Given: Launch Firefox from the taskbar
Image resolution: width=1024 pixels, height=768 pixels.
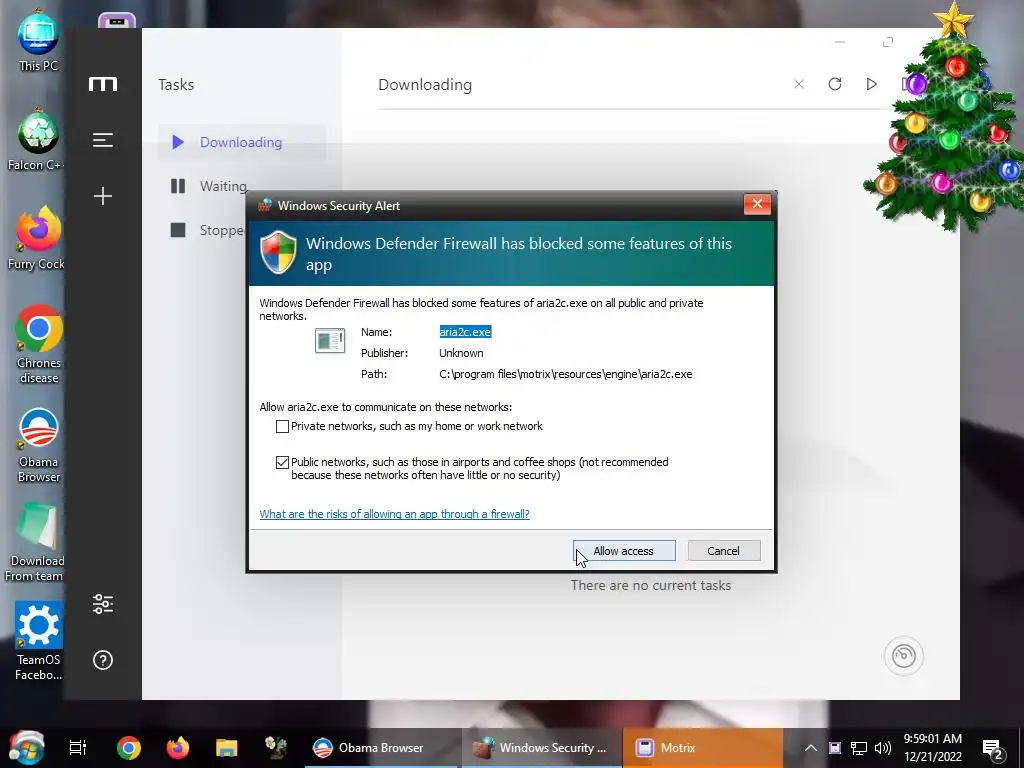Looking at the screenshot, I should click(x=178, y=748).
